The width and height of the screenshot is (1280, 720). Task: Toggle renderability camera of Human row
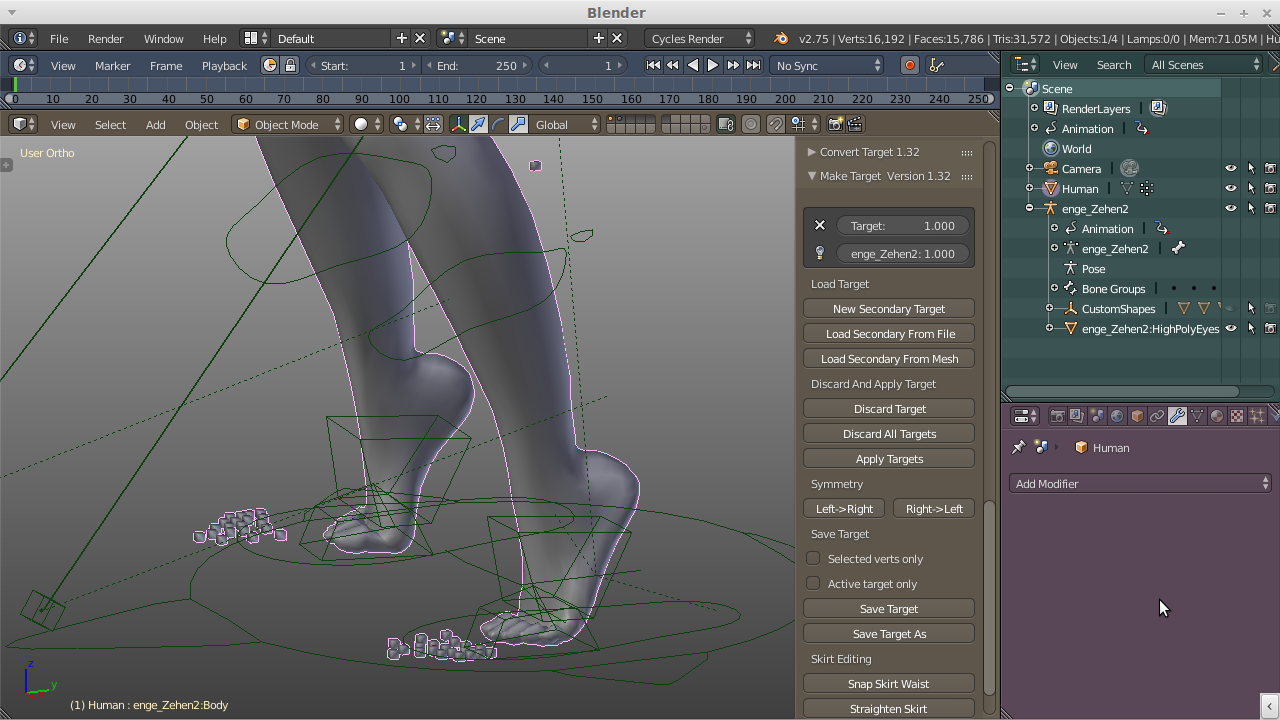pos(1270,188)
